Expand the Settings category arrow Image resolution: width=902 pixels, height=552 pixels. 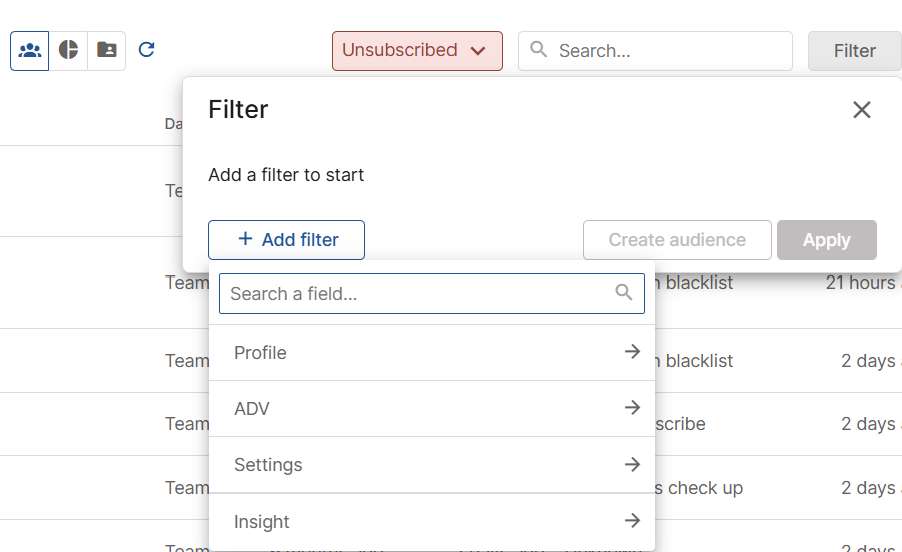[x=632, y=464]
